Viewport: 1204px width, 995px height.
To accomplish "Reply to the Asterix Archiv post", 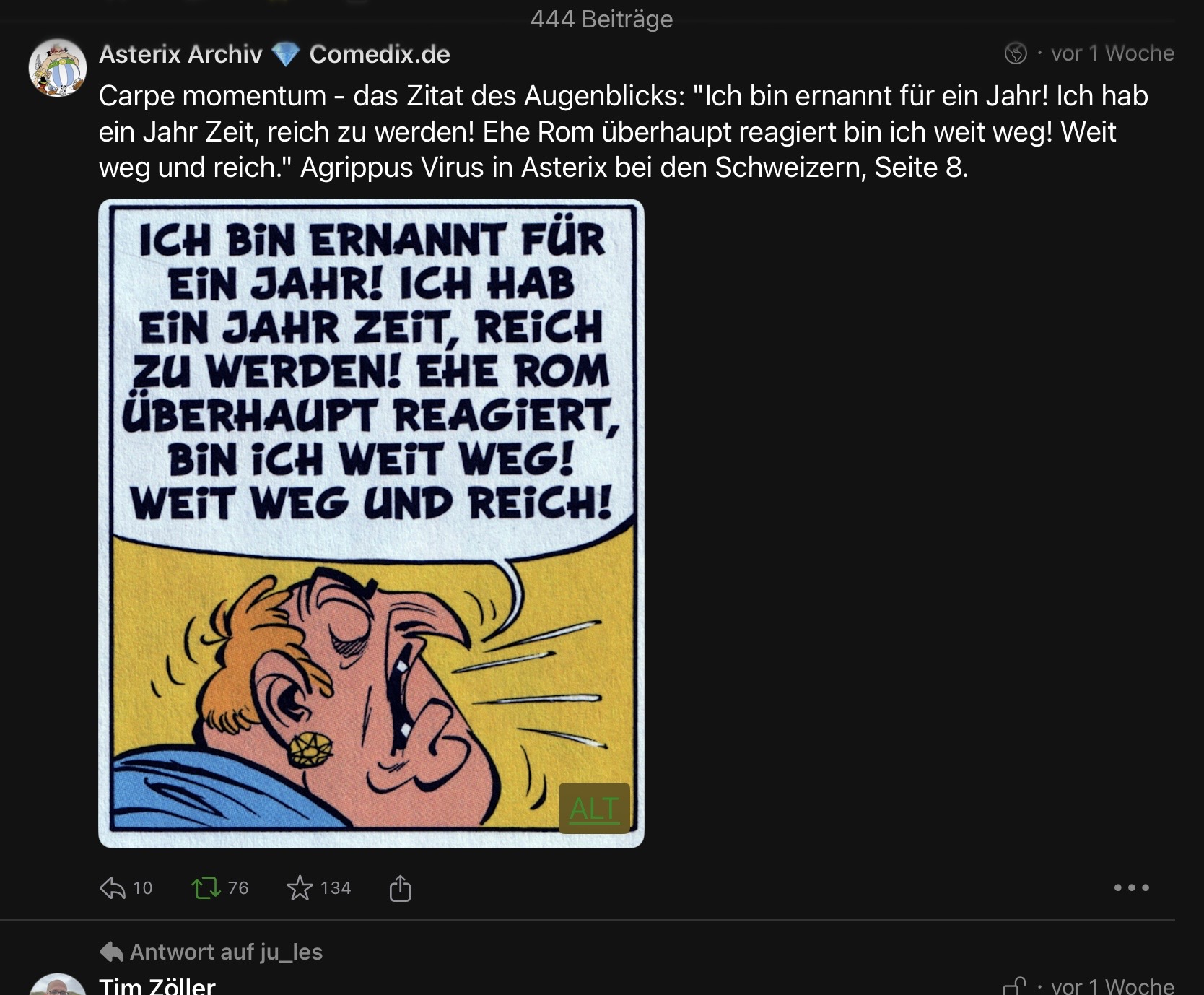I will (113, 887).
